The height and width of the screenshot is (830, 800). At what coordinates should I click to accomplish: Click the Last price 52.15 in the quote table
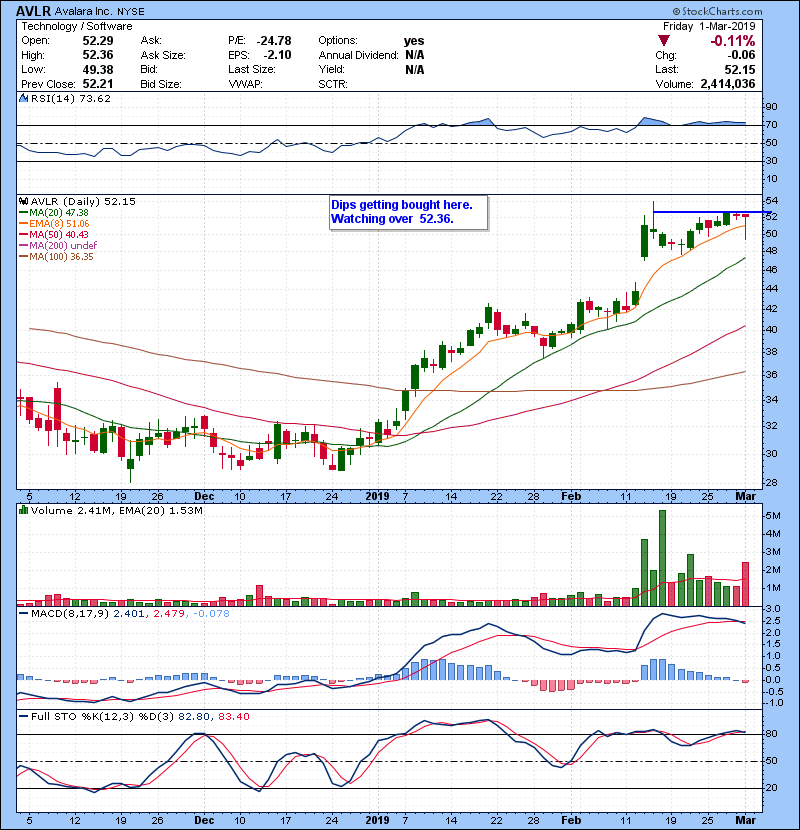click(x=740, y=69)
